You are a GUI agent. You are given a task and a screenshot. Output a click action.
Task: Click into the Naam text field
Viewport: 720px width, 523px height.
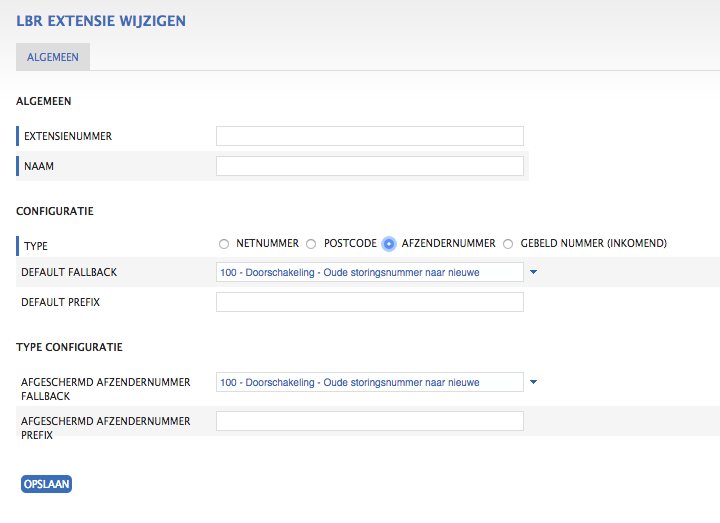pos(370,166)
